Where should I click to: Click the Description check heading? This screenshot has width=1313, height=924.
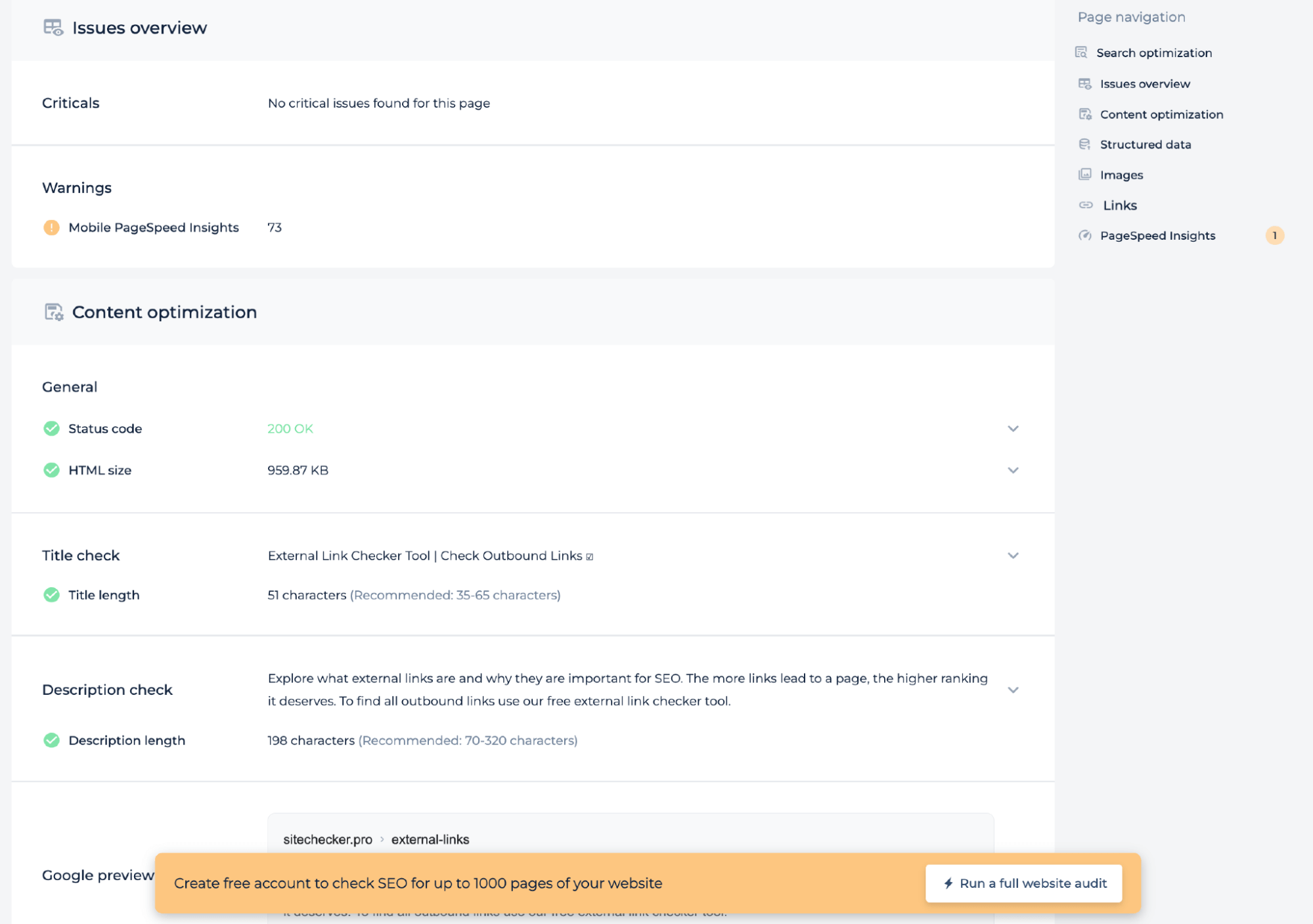(x=107, y=690)
